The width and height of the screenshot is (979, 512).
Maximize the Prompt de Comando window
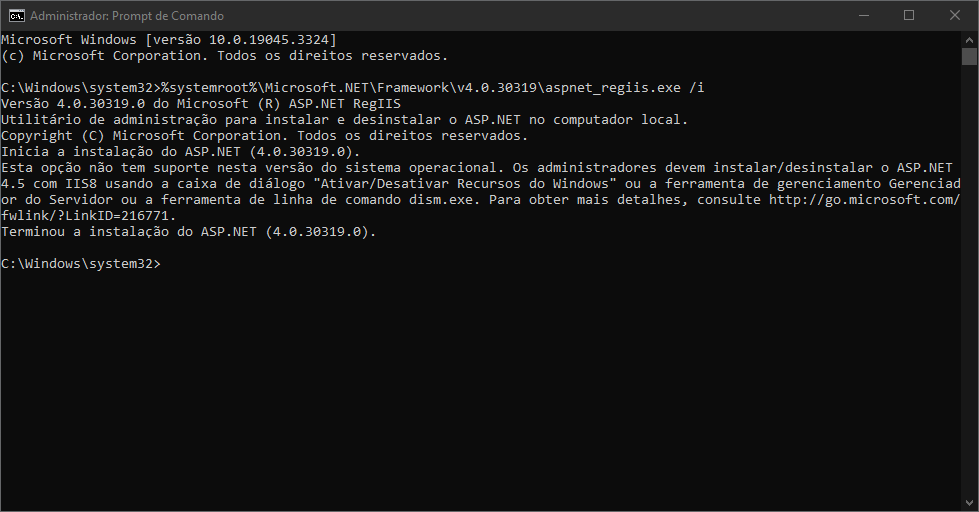coord(909,16)
